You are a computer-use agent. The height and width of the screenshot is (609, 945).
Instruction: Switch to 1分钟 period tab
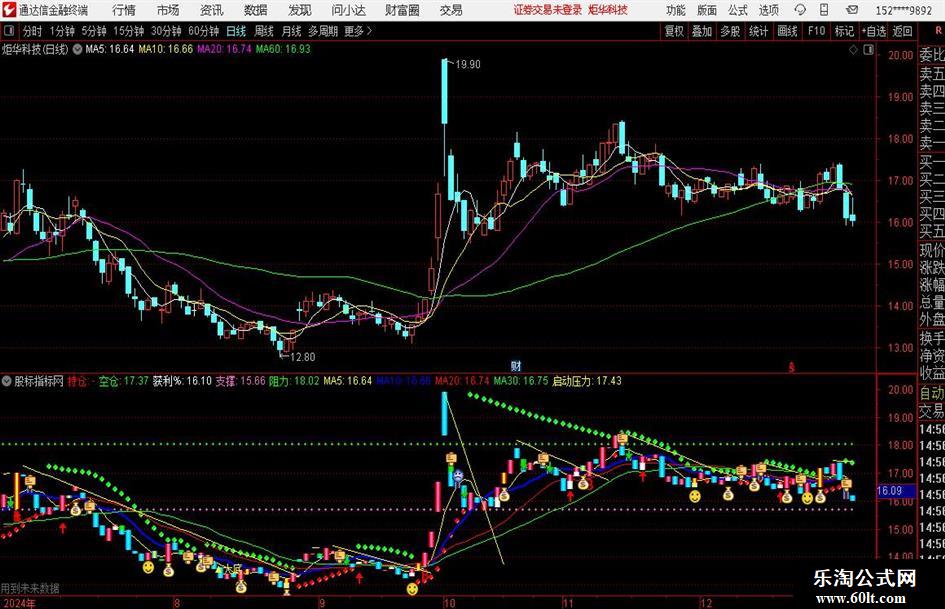[x=62, y=31]
